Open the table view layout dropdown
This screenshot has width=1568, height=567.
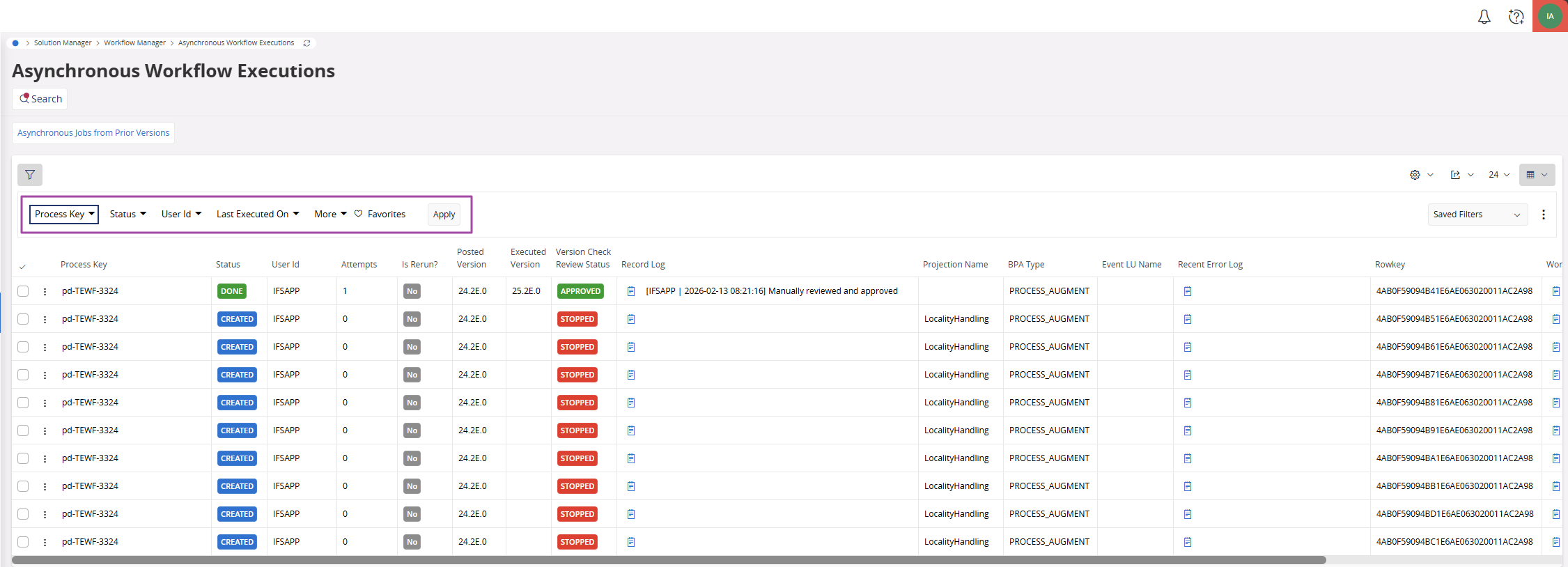pyautogui.click(x=1537, y=175)
